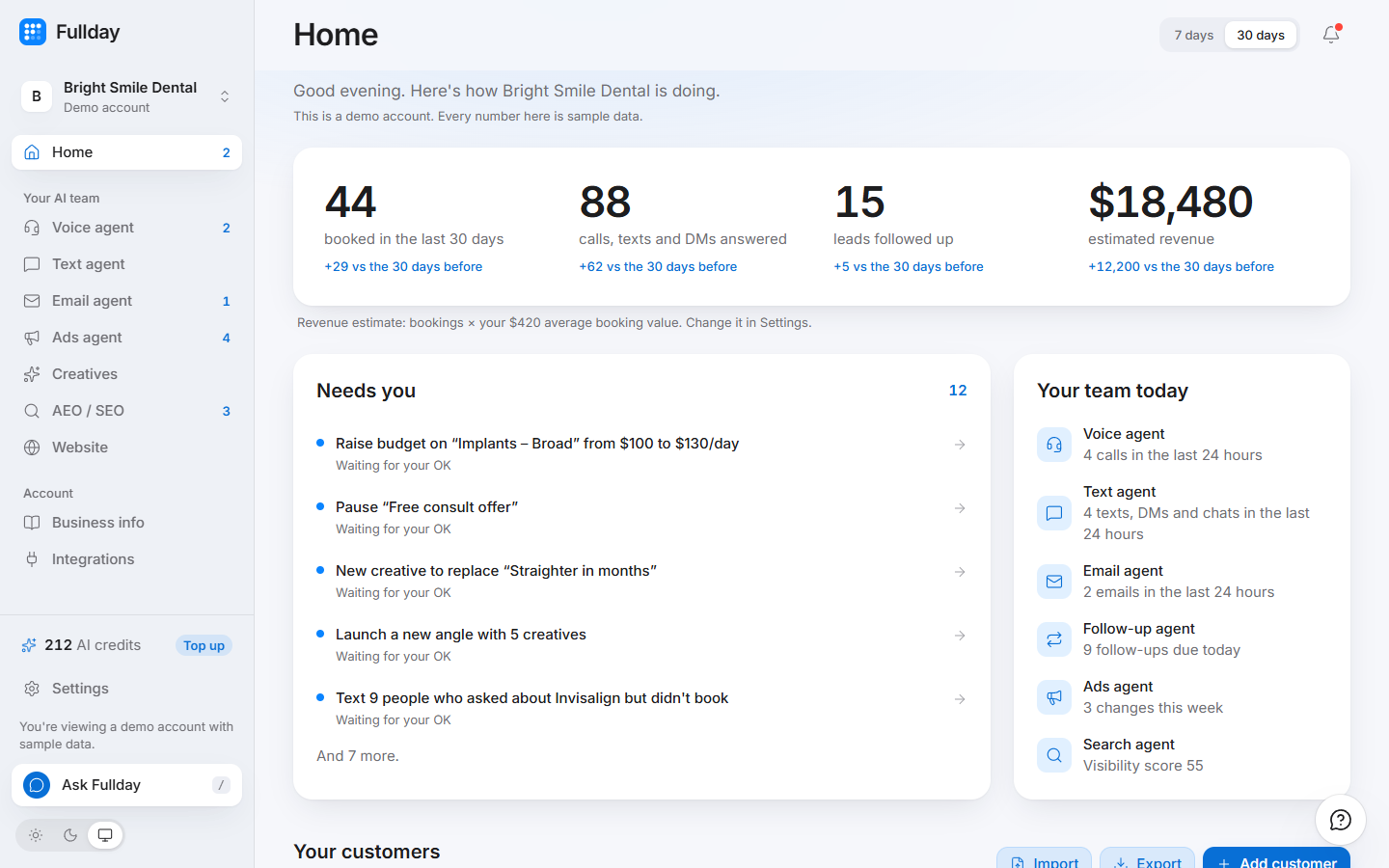Open Creatives page
This screenshot has height=868, width=1389.
(127, 374)
